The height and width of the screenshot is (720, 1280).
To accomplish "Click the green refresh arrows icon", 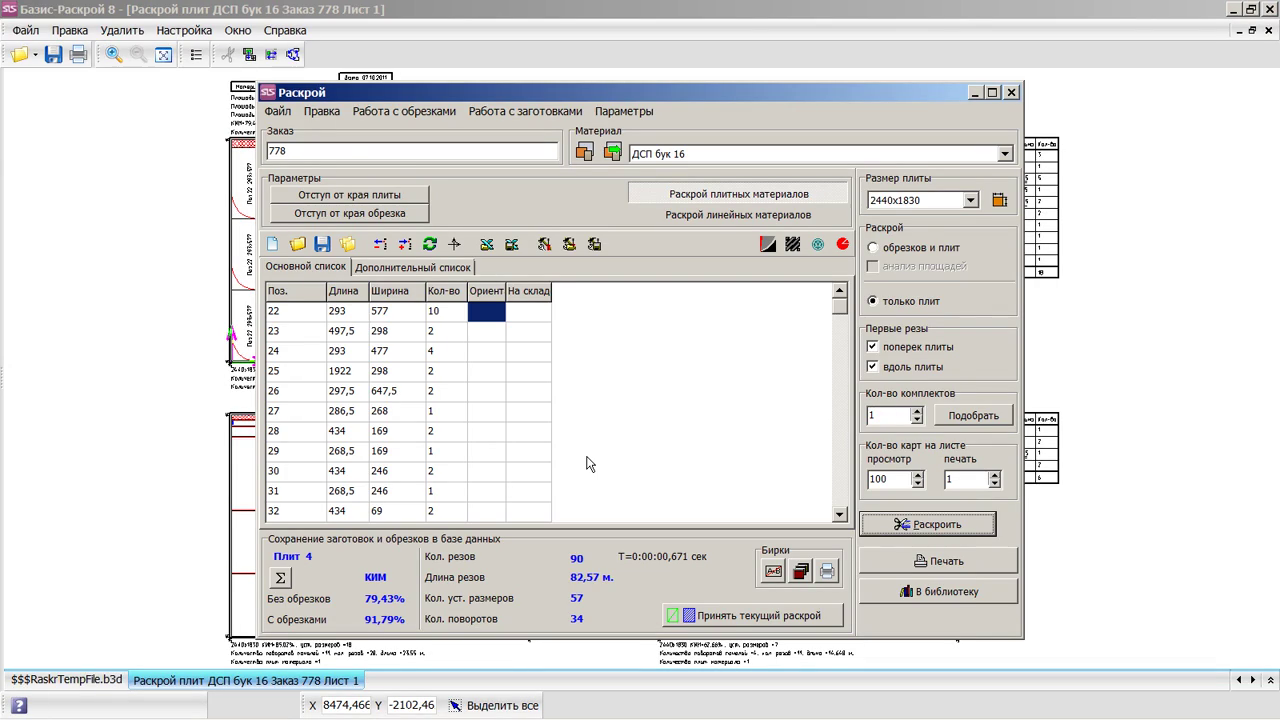I will (x=430, y=244).
